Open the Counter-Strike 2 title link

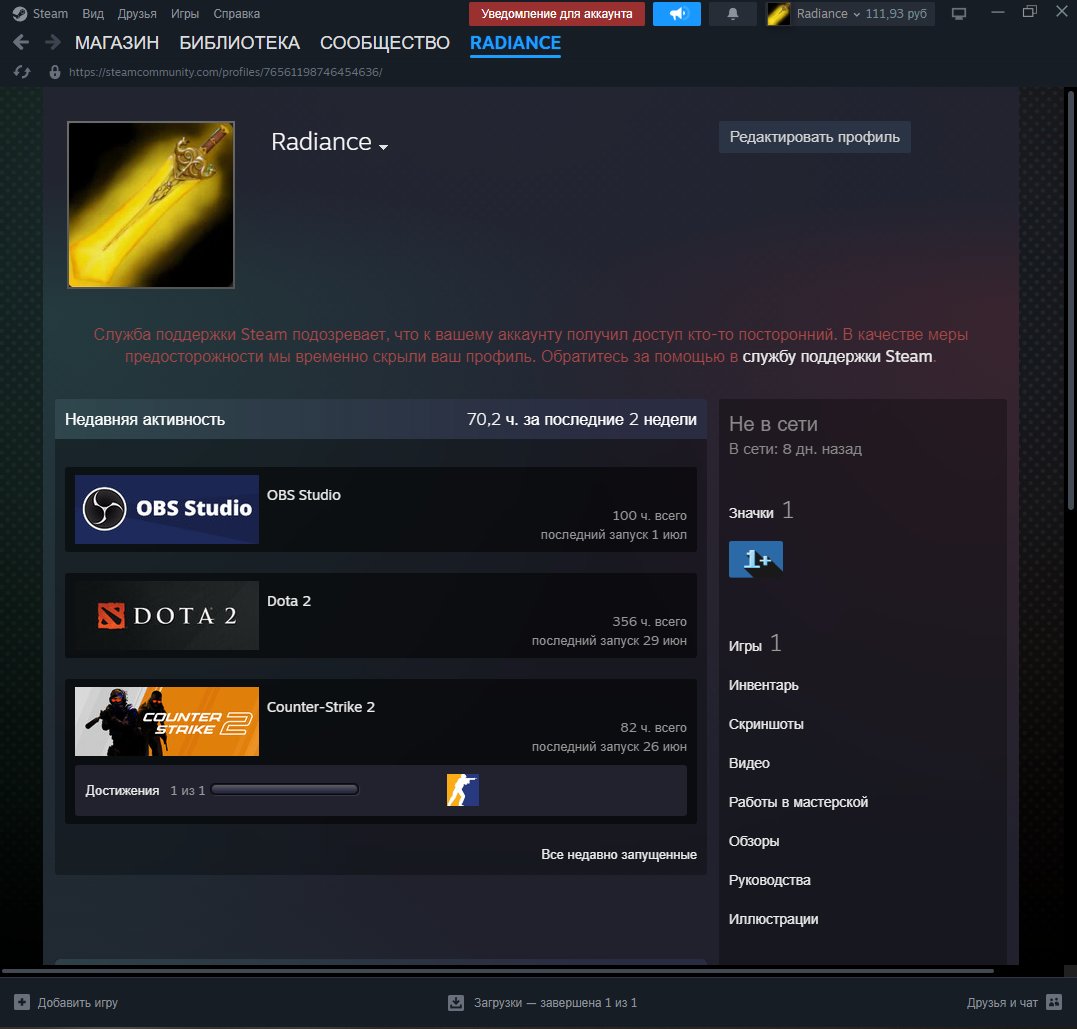(x=321, y=707)
